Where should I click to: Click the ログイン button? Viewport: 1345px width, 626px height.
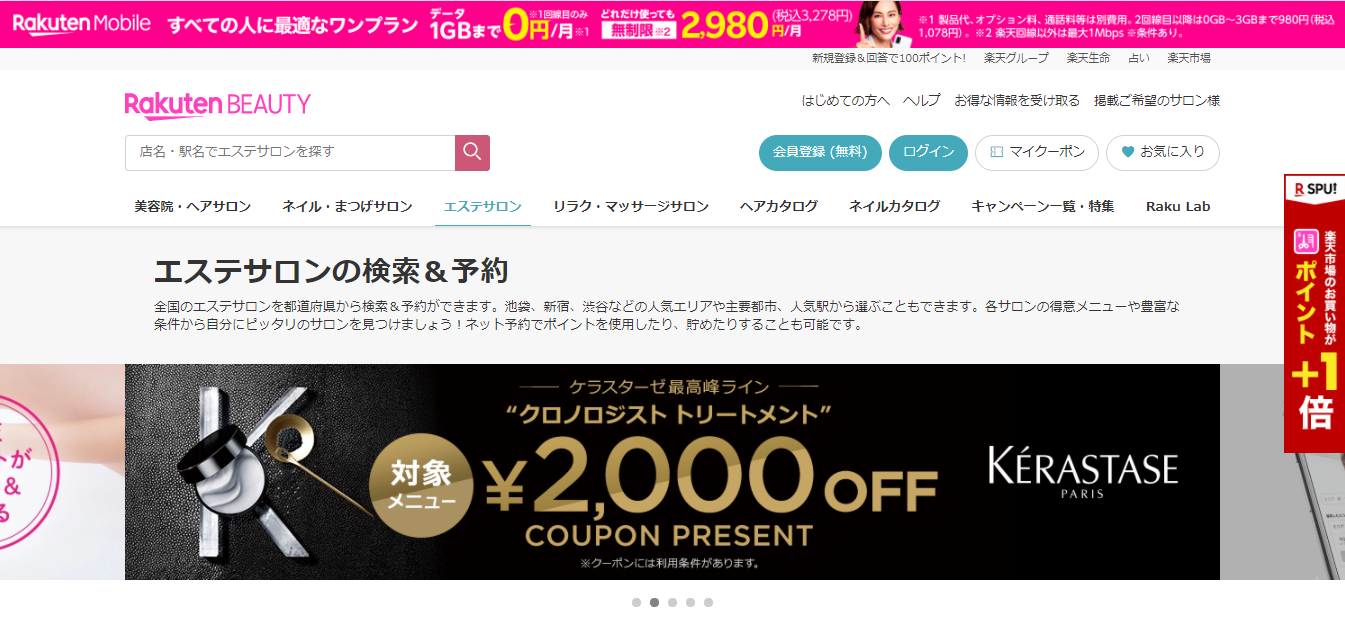(928, 152)
